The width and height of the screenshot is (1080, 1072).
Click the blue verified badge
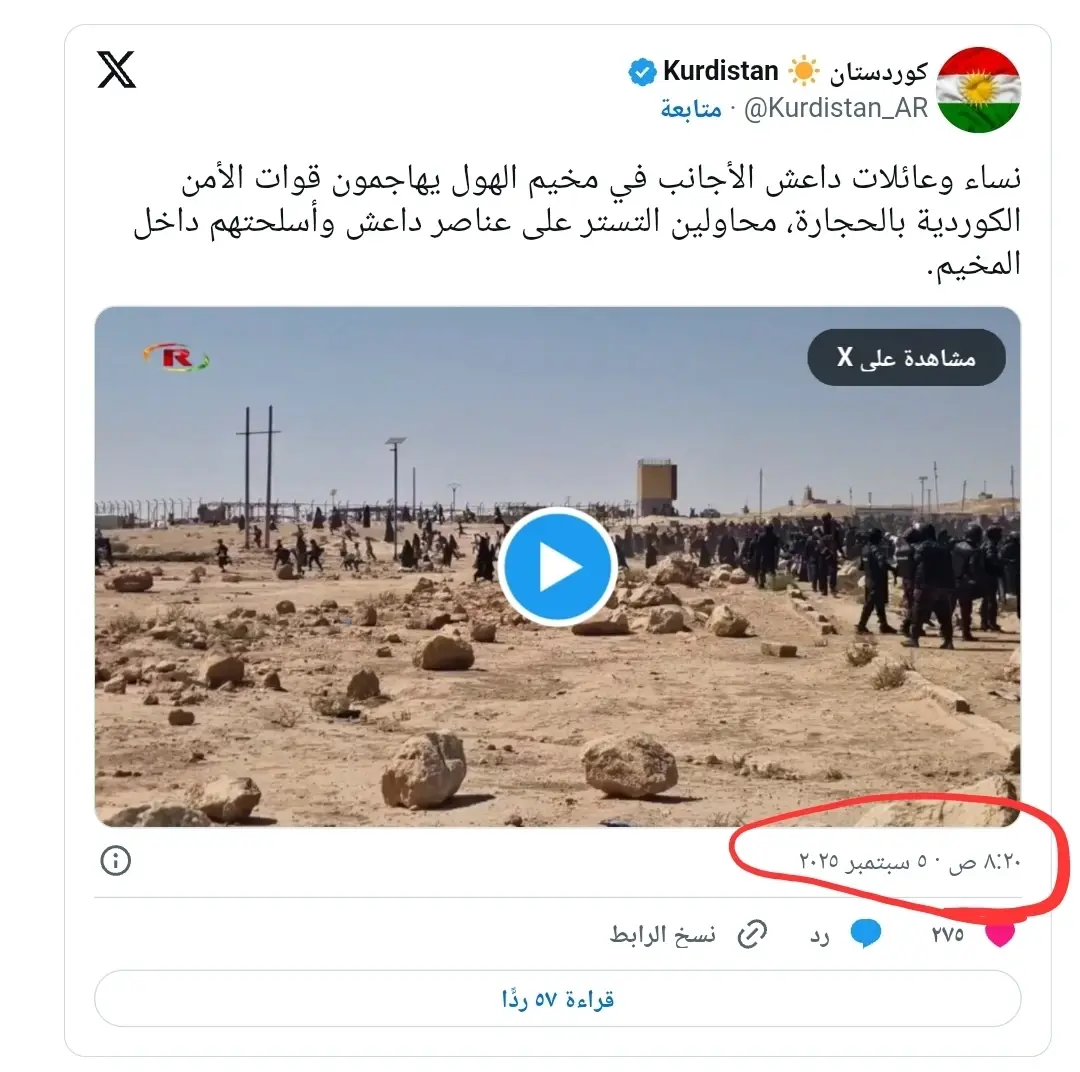[642, 72]
